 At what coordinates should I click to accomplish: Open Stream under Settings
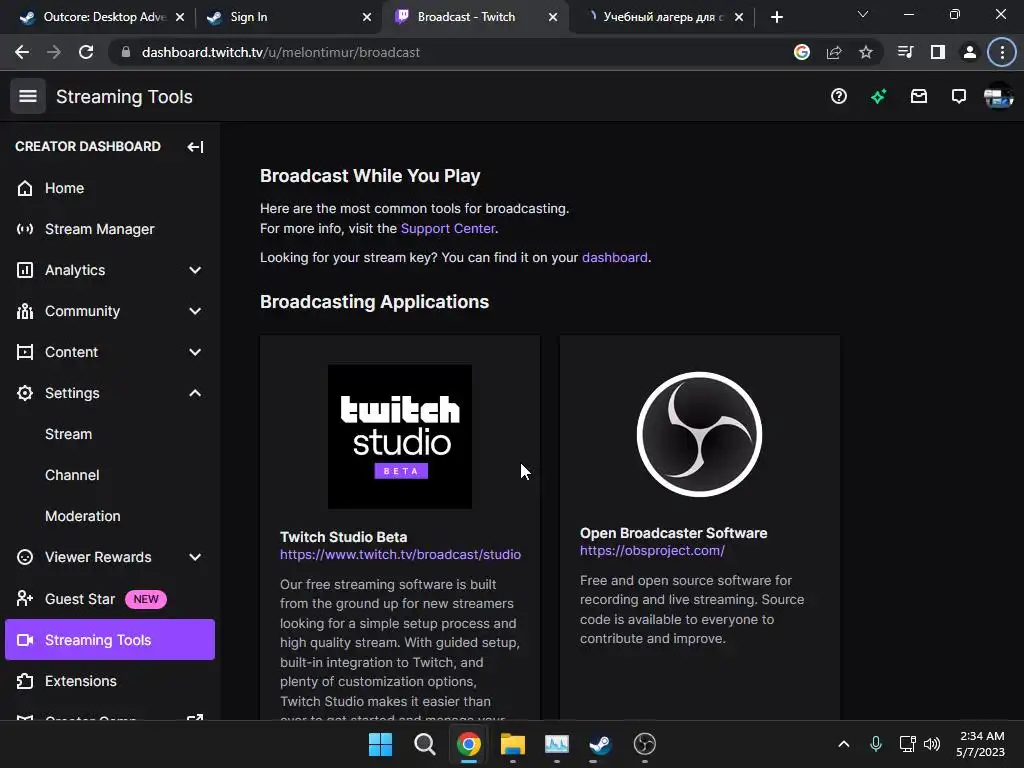point(69,434)
